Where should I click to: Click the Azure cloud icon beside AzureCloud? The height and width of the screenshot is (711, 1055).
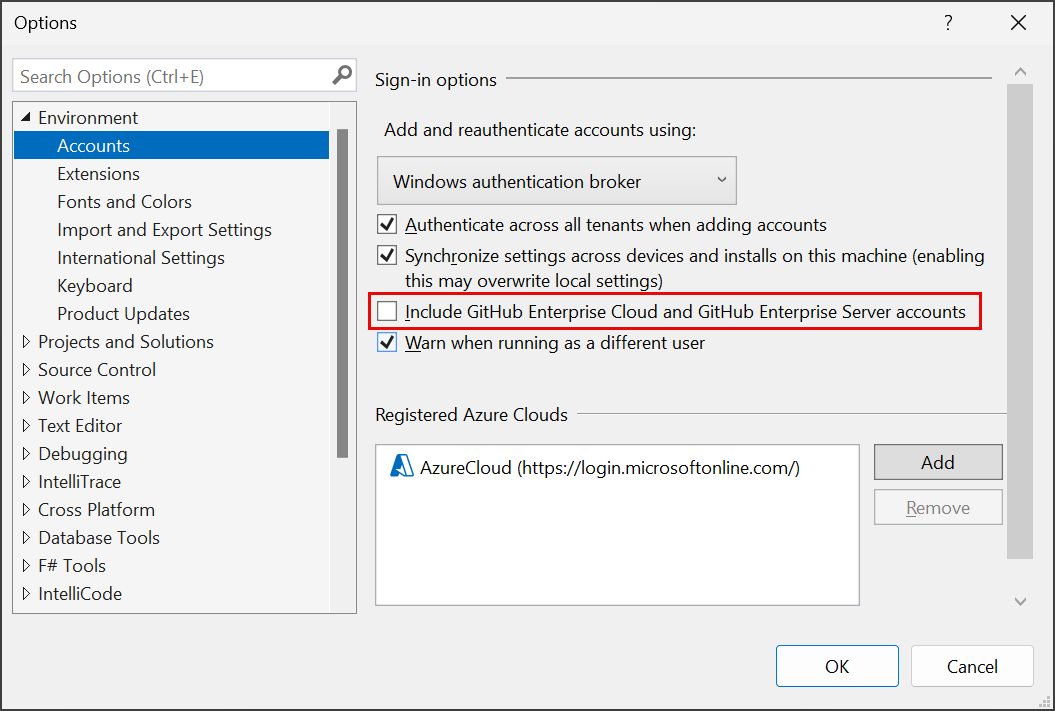click(403, 467)
